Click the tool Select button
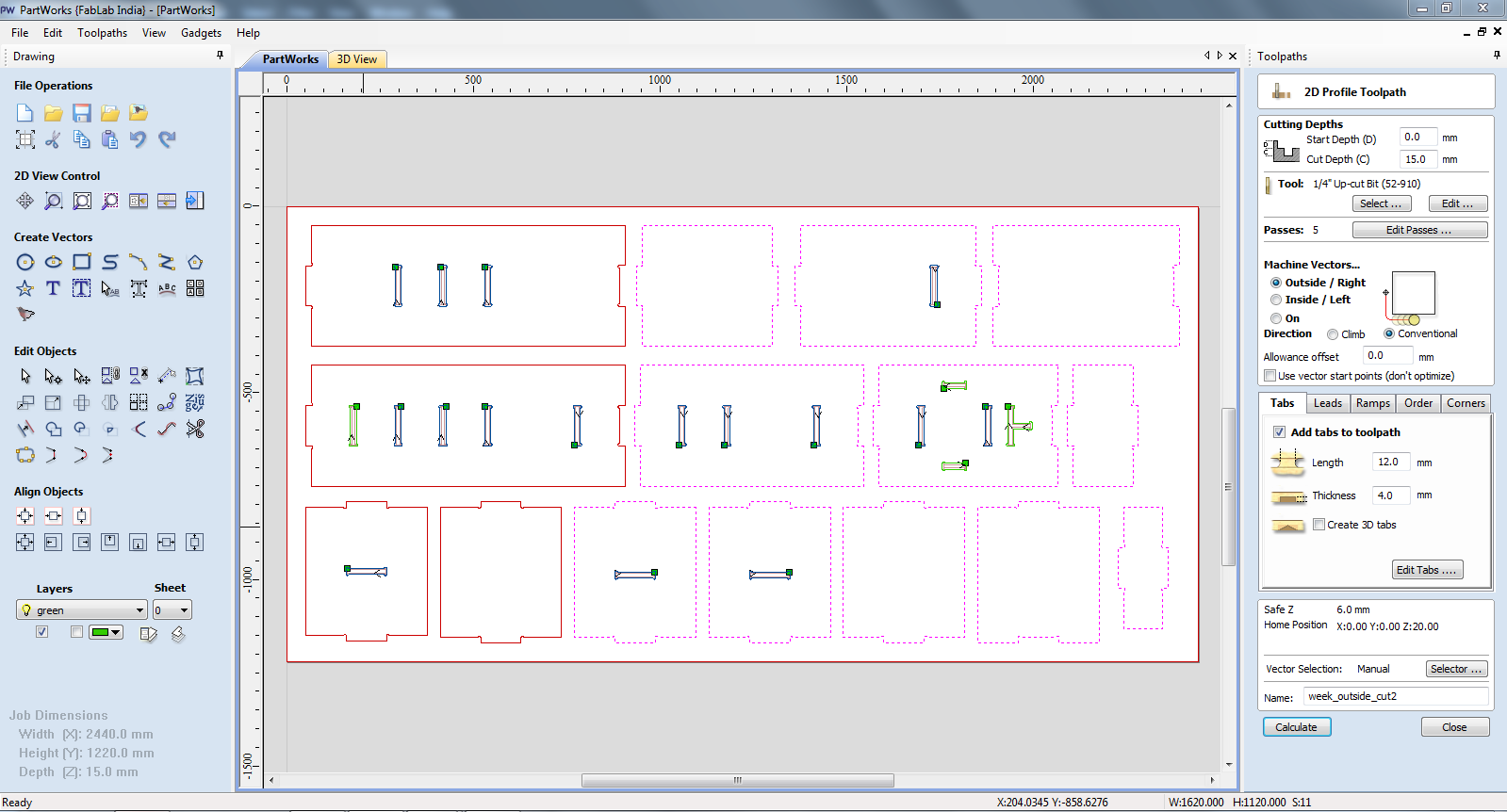 pyautogui.click(x=1382, y=203)
